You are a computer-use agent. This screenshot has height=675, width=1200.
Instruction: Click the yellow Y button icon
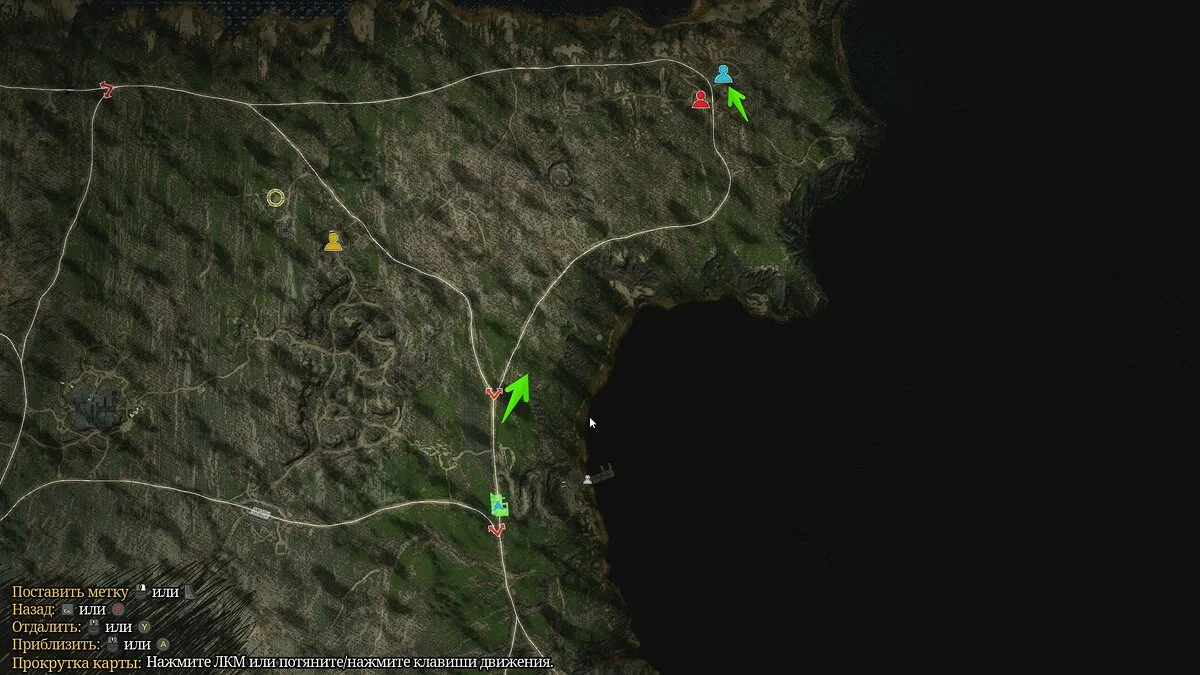point(144,627)
